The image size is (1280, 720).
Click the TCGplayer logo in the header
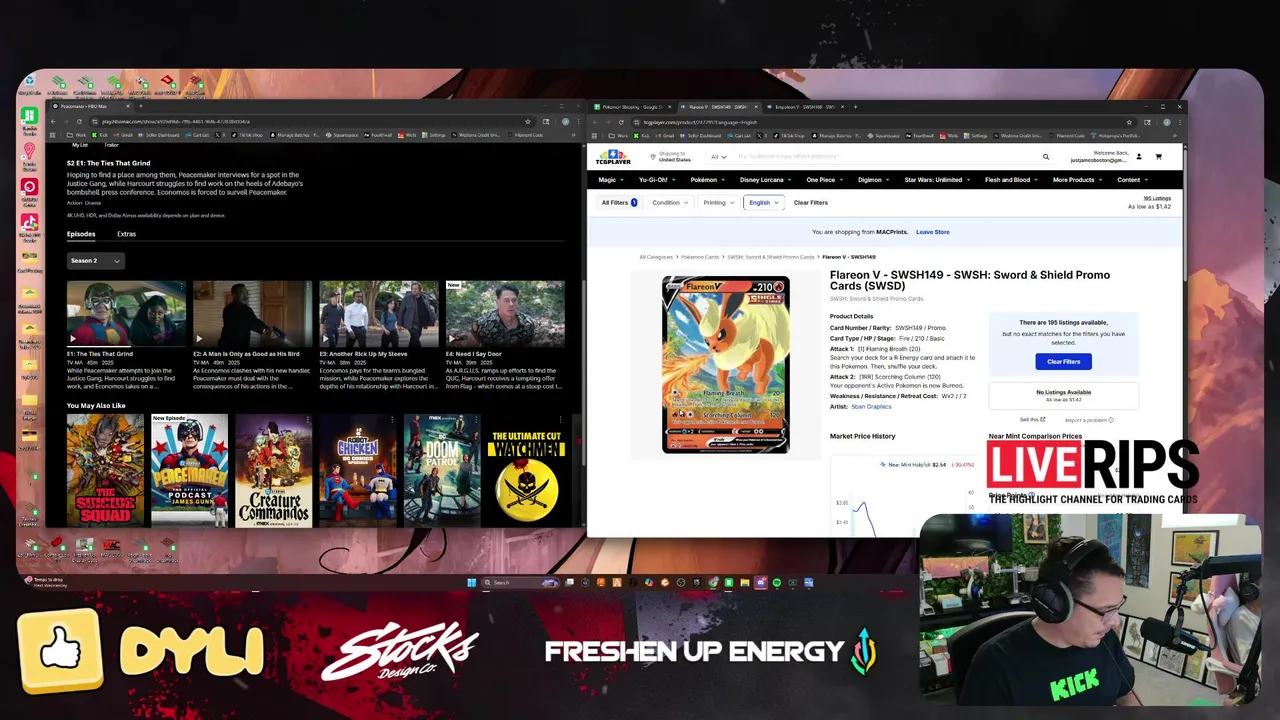click(x=613, y=157)
